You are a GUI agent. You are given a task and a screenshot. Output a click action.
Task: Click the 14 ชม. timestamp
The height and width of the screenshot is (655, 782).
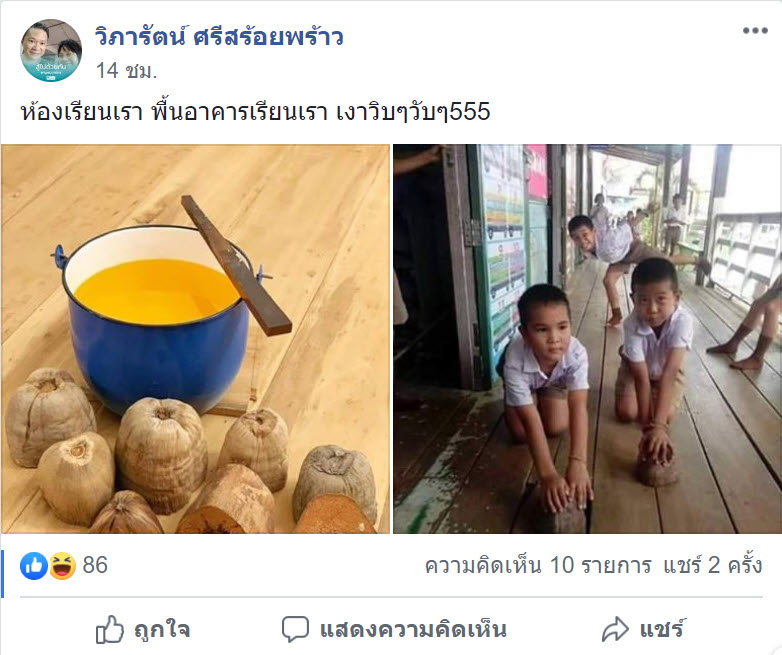point(127,70)
